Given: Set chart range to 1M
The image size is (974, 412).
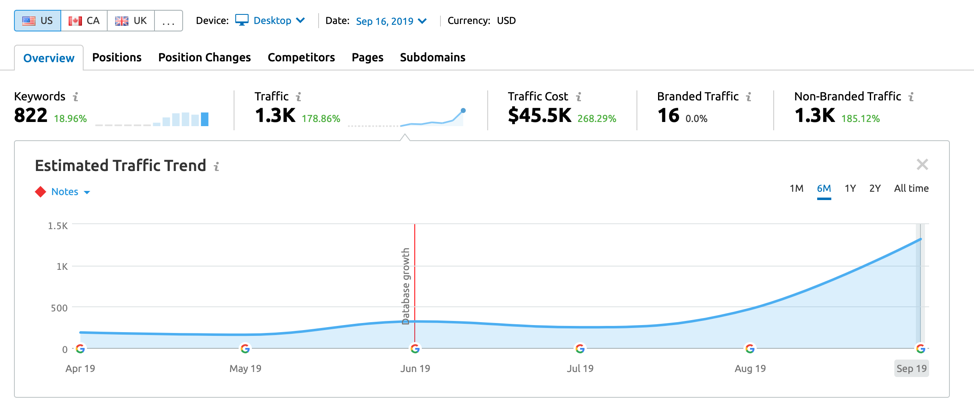Looking at the screenshot, I should click(796, 188).
